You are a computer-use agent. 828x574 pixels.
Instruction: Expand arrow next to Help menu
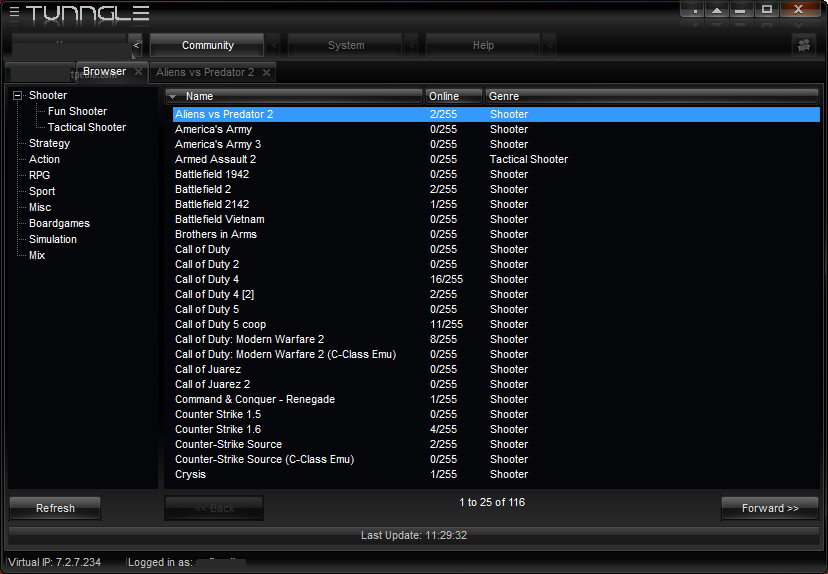pyautogui.click(x=549, y=45)
